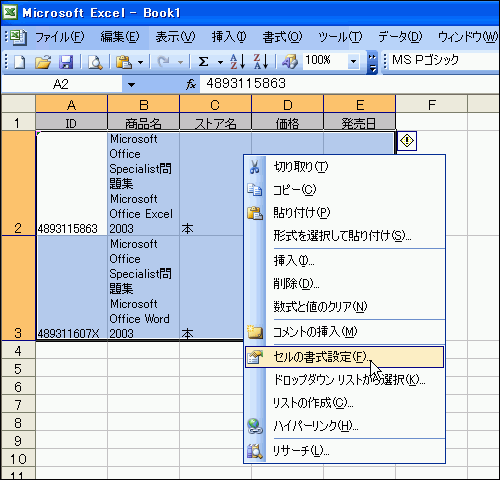Select row 3 header
Viewport: 500px width, 480px height.
[18, 288]
